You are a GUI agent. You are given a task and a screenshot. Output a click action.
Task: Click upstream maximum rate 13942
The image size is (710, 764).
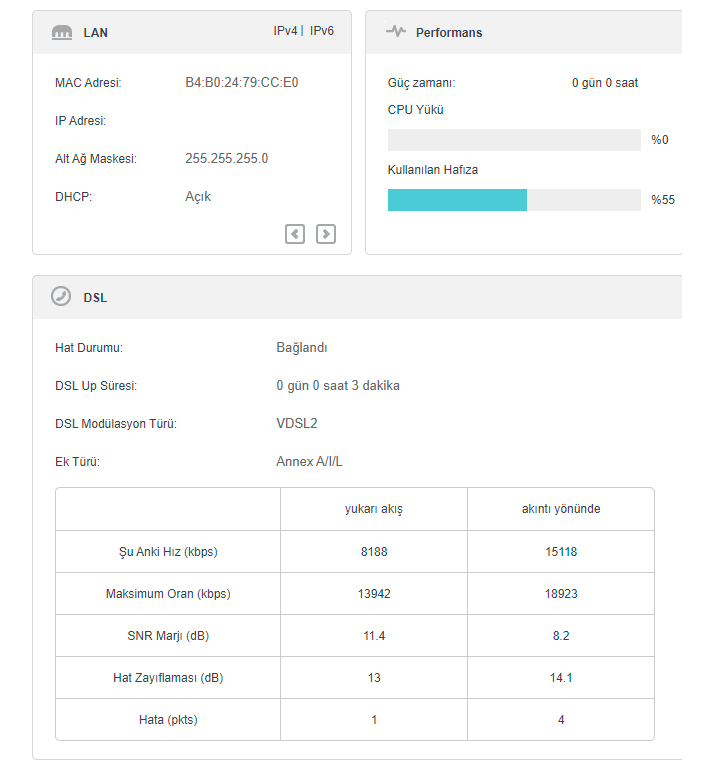[374, 593]
